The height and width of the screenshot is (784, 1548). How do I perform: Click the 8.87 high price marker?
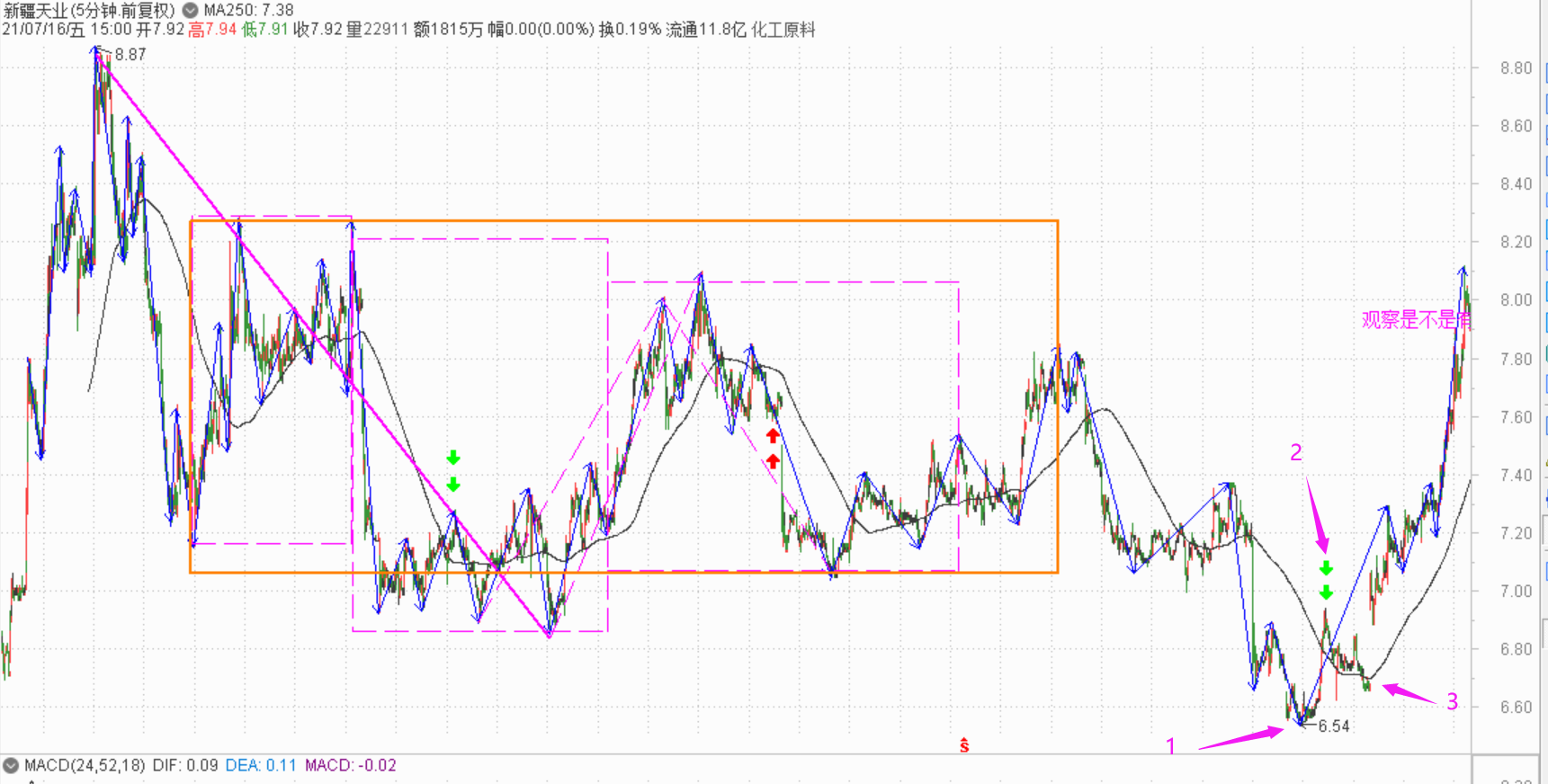coord(130,55)
